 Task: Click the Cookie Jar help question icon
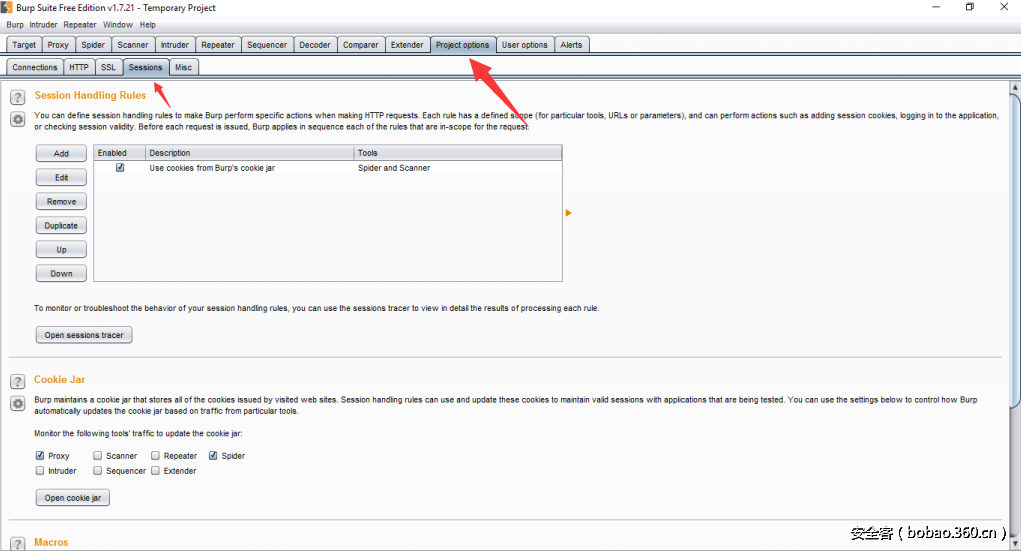click(17, 381)
